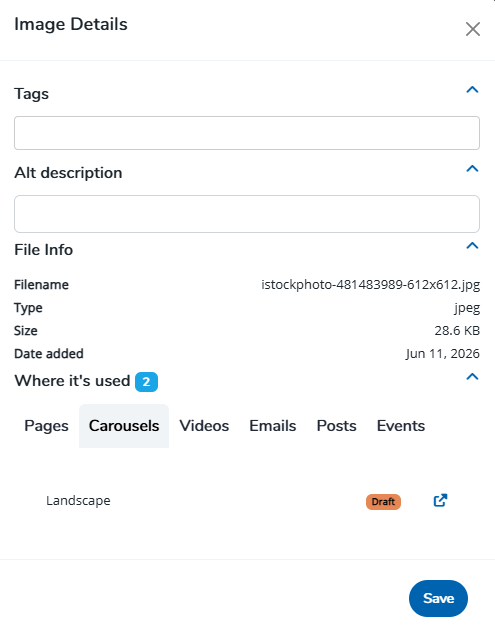Collapse the Tags section
The width and height of the screenshot is (495, 630).
point(472,90)
